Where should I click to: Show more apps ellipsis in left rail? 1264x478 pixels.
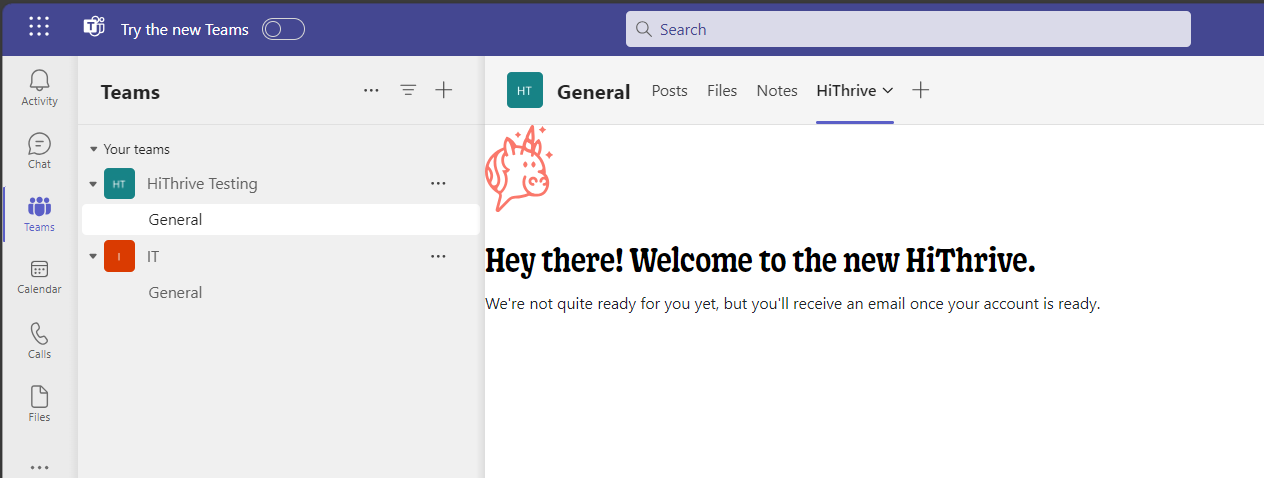pyautogui.click(x=39, y=466)
